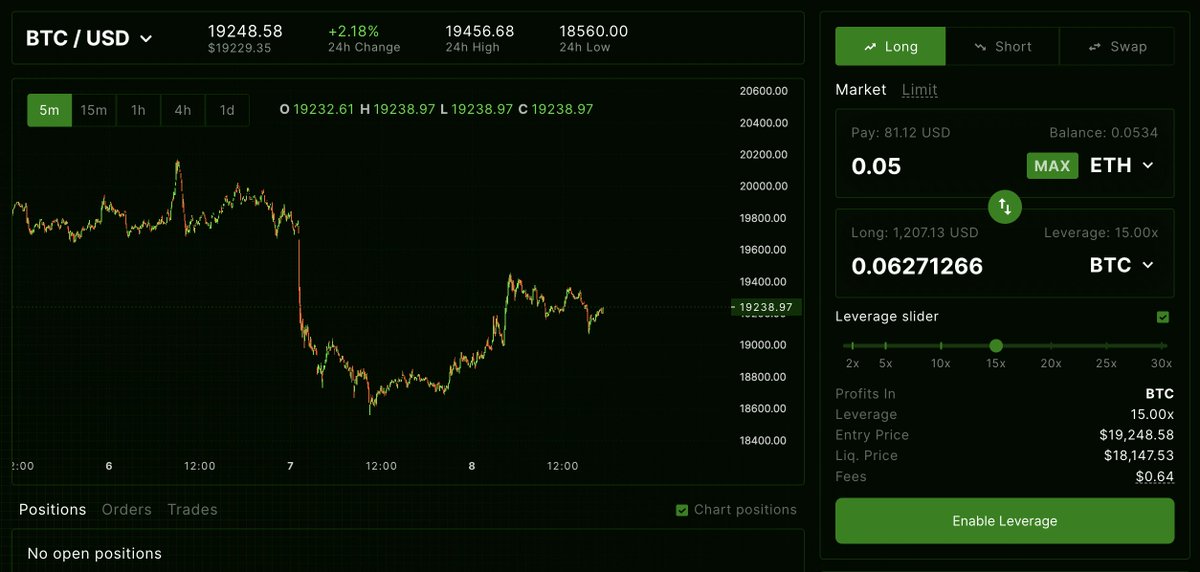Set leverage slider to 2x mark
Image resolution: width=1200 pixels, height=572 pixels.
pyautogui.click(x=852, y=346)
